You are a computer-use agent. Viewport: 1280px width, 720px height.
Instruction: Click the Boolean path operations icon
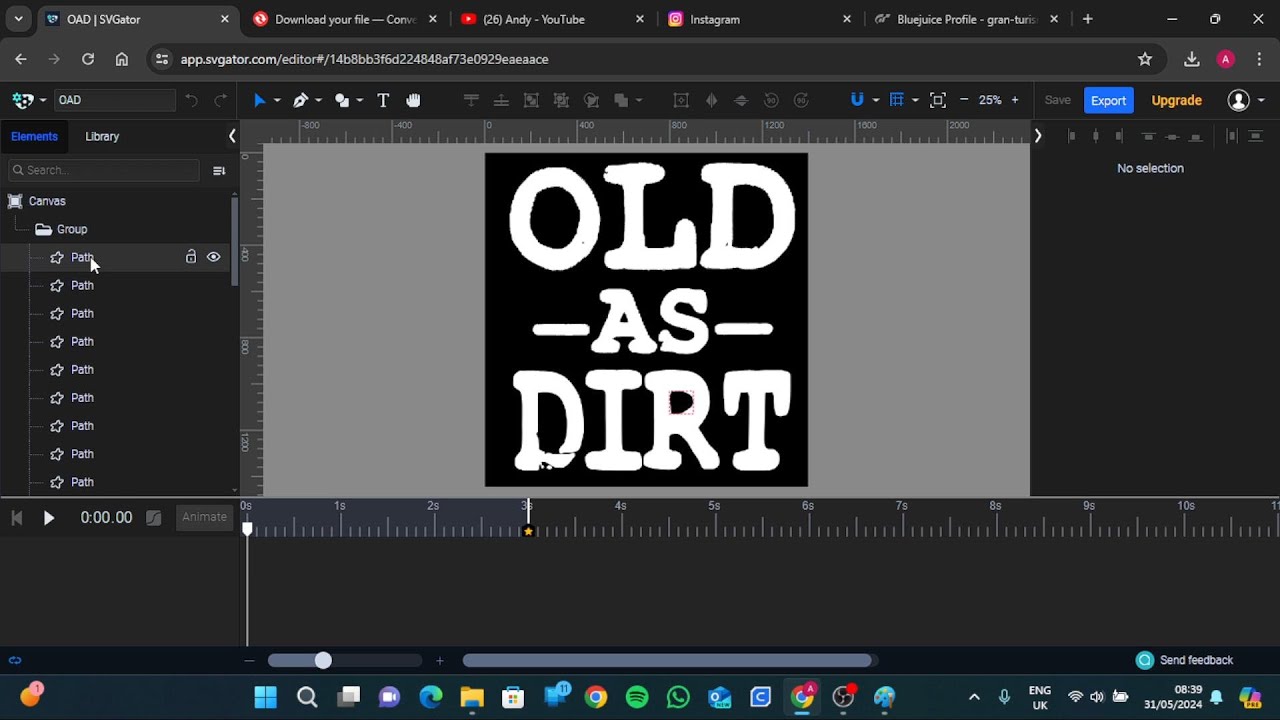coord(621,100)
